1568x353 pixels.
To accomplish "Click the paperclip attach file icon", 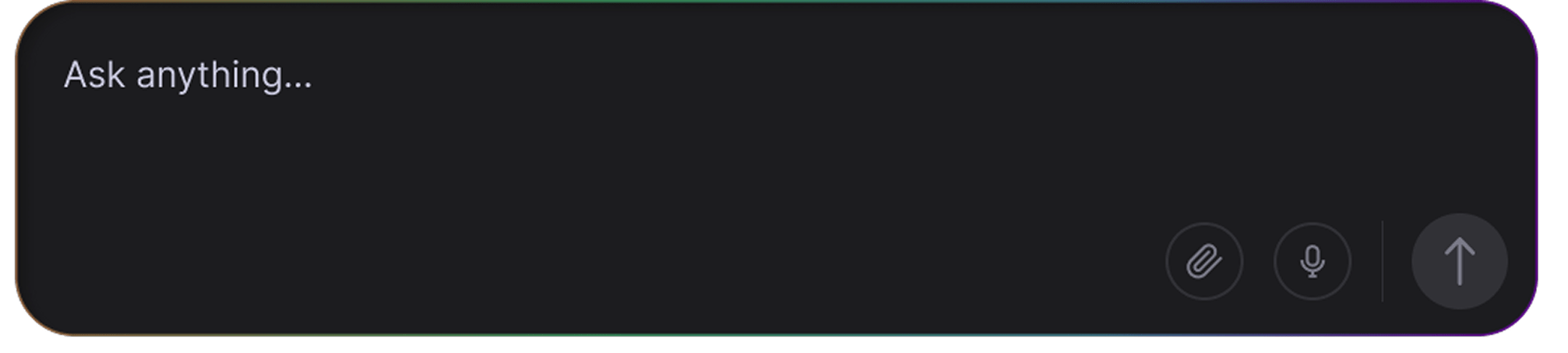I will pos(1203,261).
